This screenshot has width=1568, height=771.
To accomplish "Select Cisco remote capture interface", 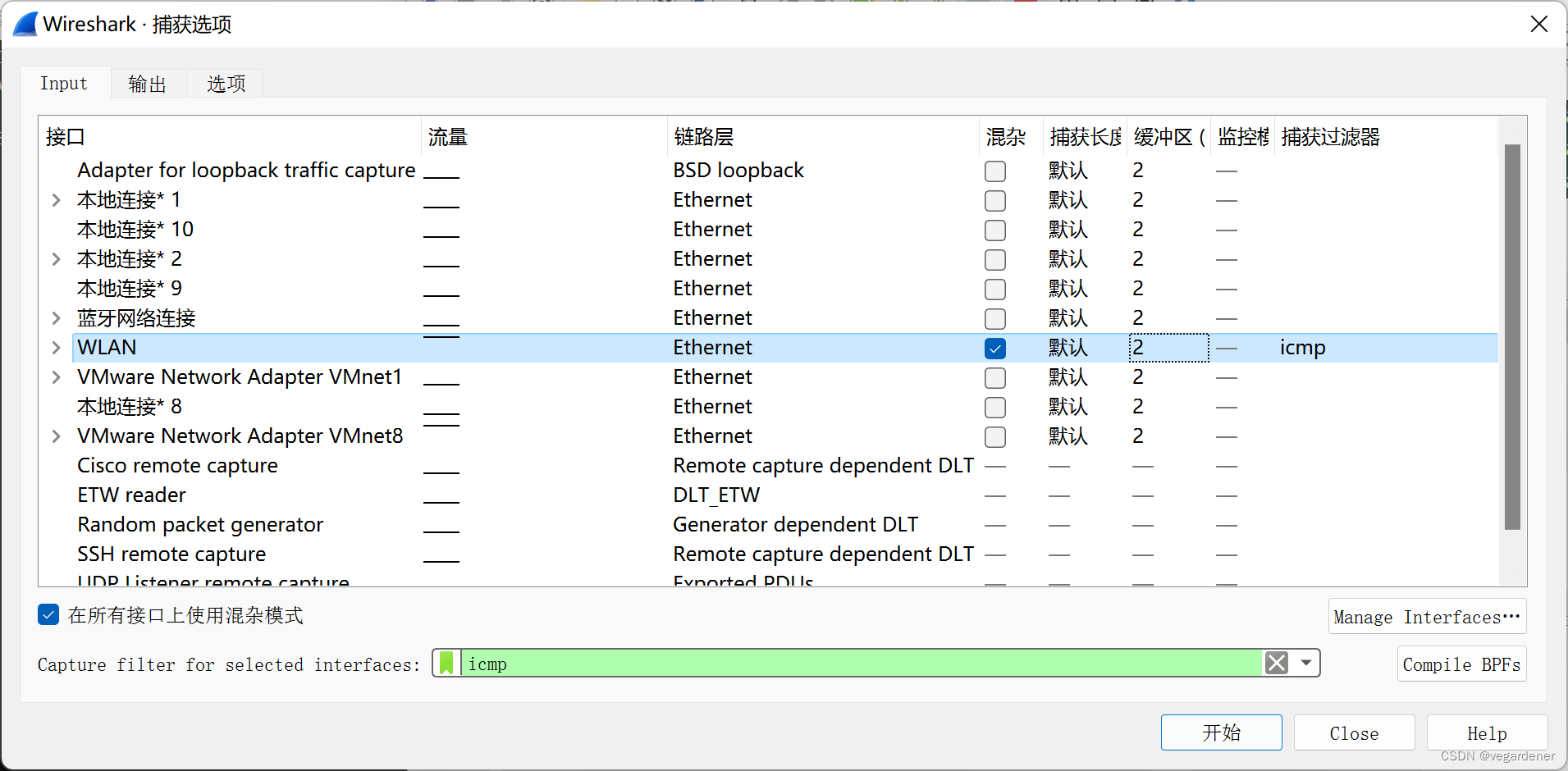I will pos(177,466).
